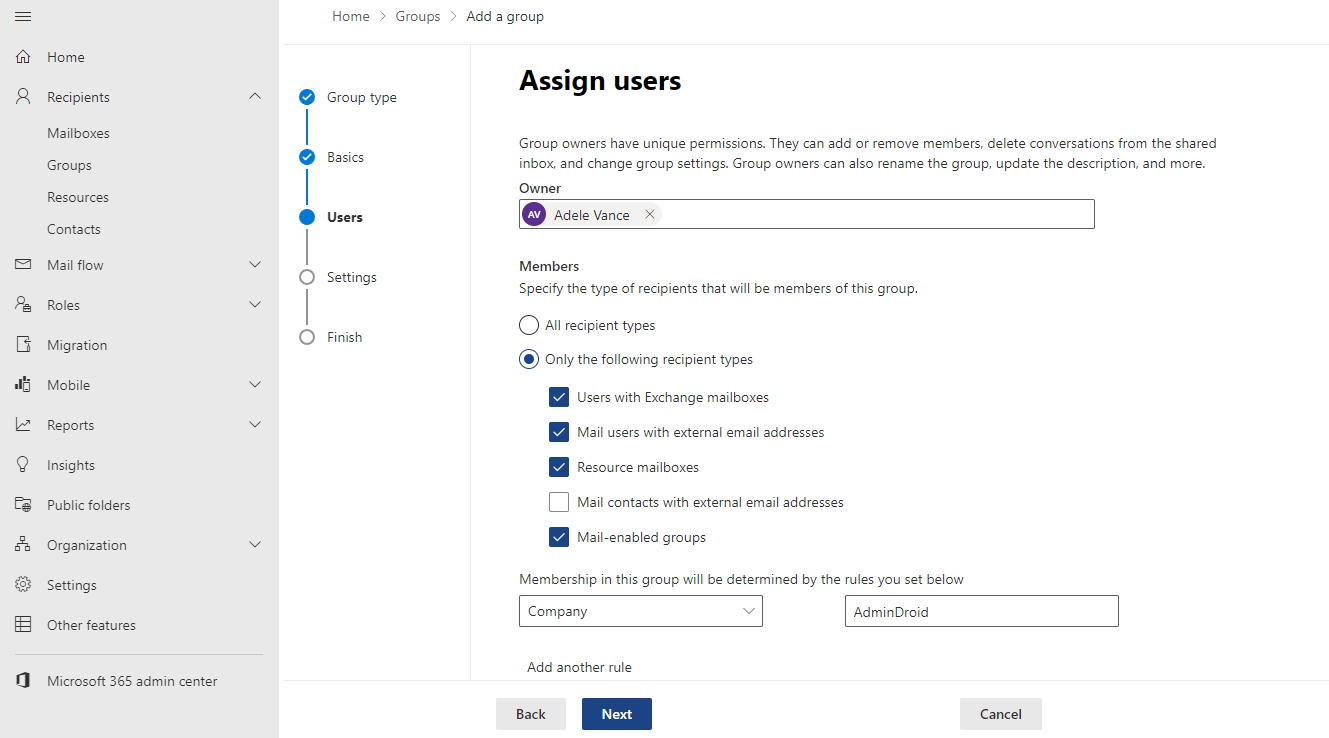Open the hamburger navigation menu
The height and width of the screenshot is (738, 1329).
22,16
